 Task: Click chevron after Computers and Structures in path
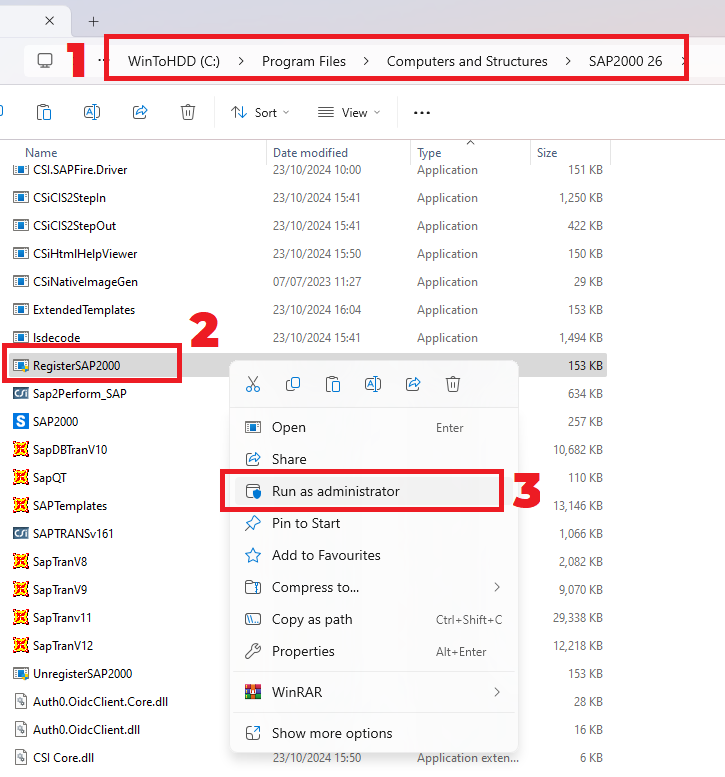[x=568, y=61]
